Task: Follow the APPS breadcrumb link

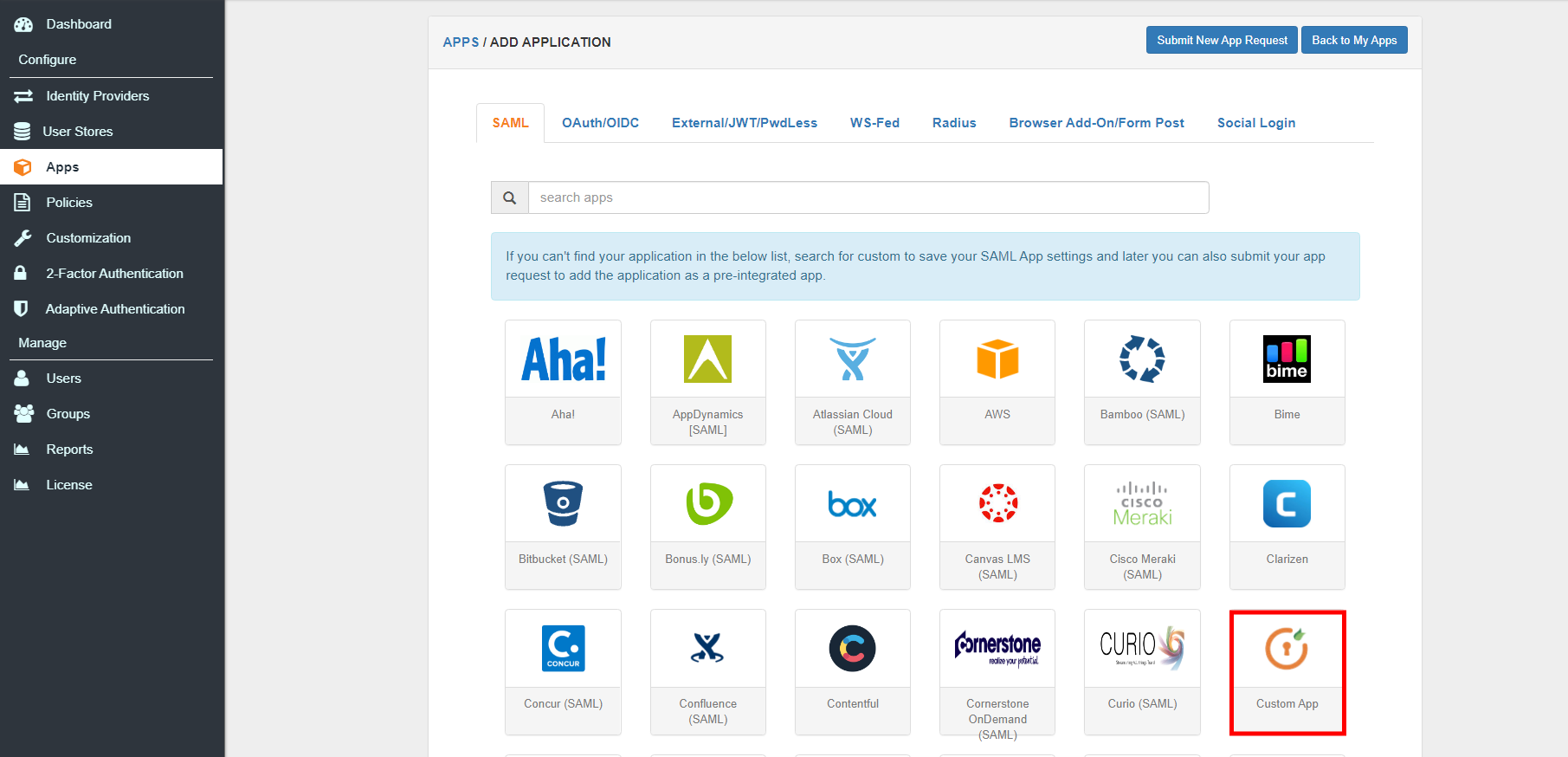Action: pyautogui.click(x=461, y=42)
